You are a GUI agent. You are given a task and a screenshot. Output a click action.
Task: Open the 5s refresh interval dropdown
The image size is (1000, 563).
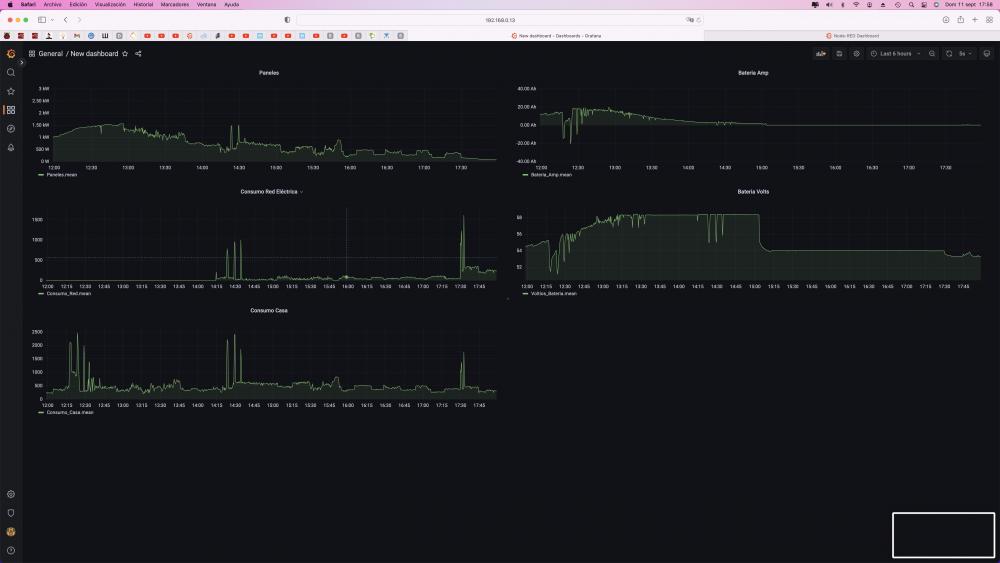pyautogui.click(x=966, y=54)
